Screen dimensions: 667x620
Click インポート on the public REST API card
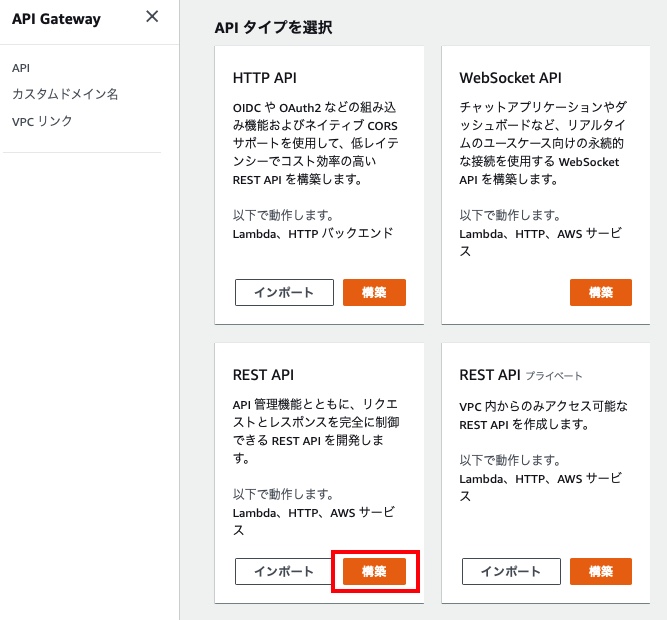pos(284,571)
